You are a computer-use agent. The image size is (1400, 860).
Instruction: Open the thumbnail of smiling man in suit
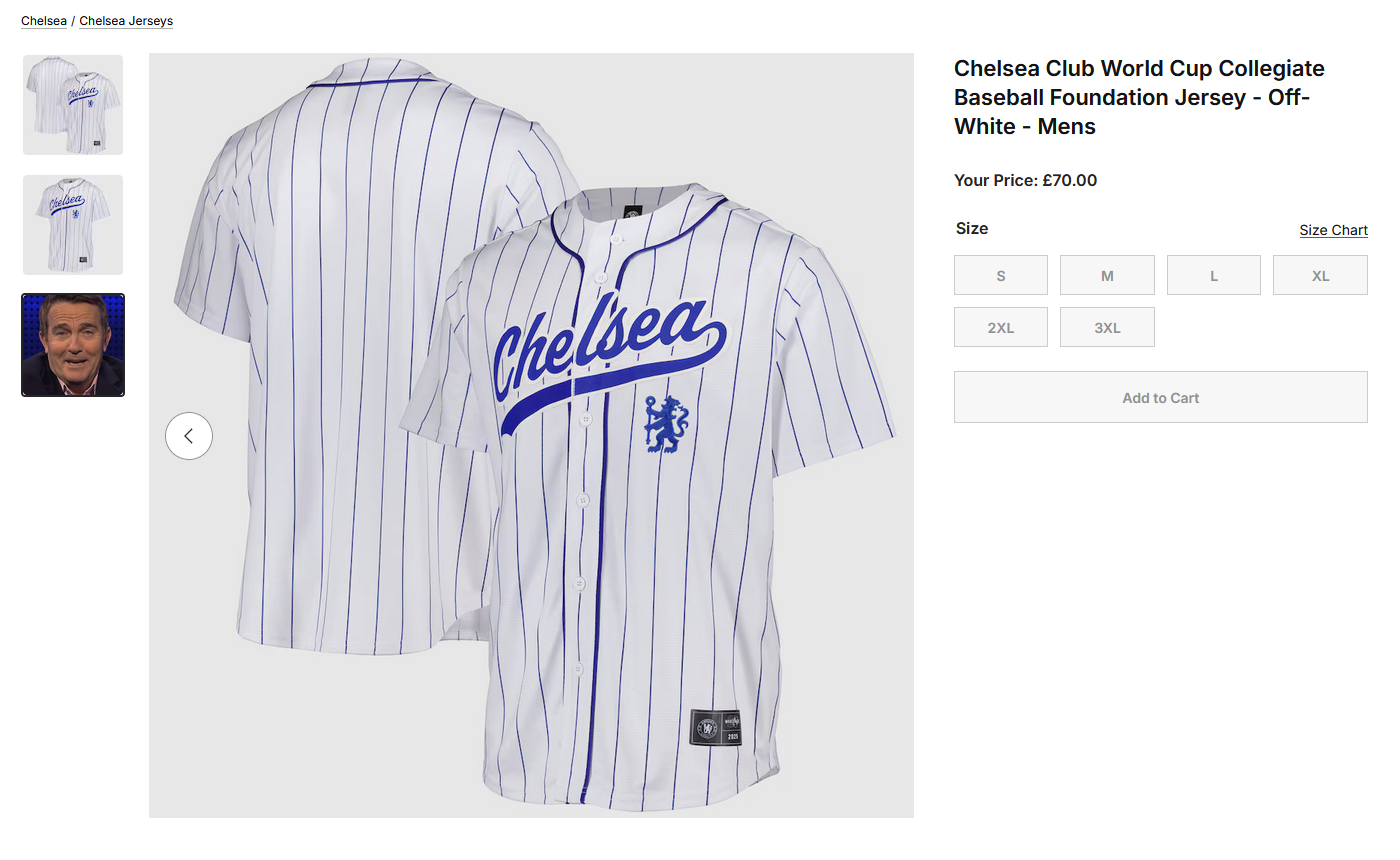[73, 345]
